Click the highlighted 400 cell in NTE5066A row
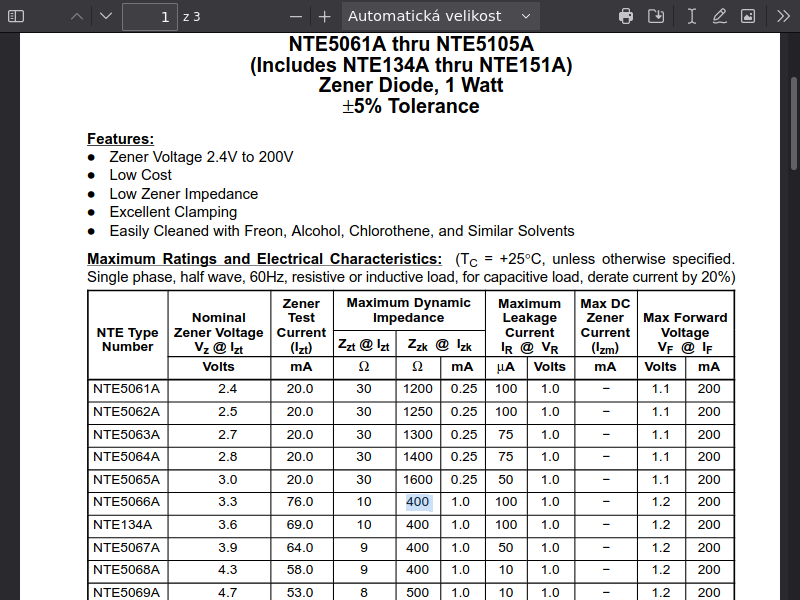 418,502
